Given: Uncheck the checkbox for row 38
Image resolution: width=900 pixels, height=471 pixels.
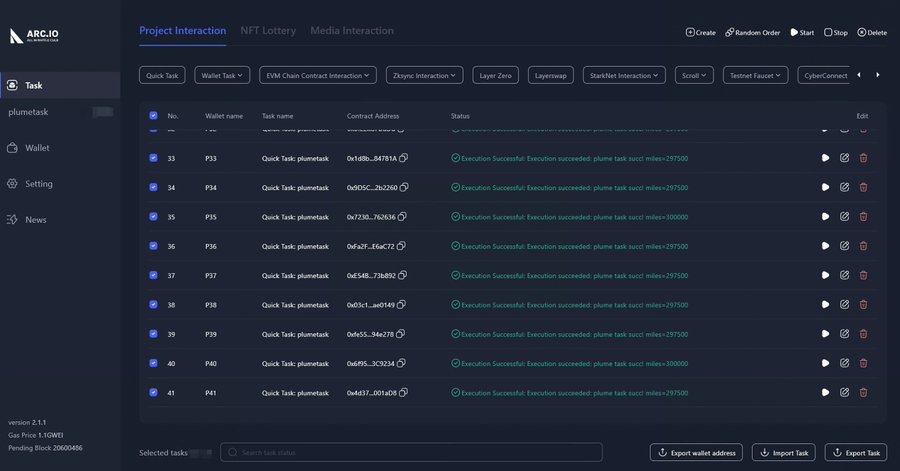Looking at the screenshot, I should click(153, 305).
